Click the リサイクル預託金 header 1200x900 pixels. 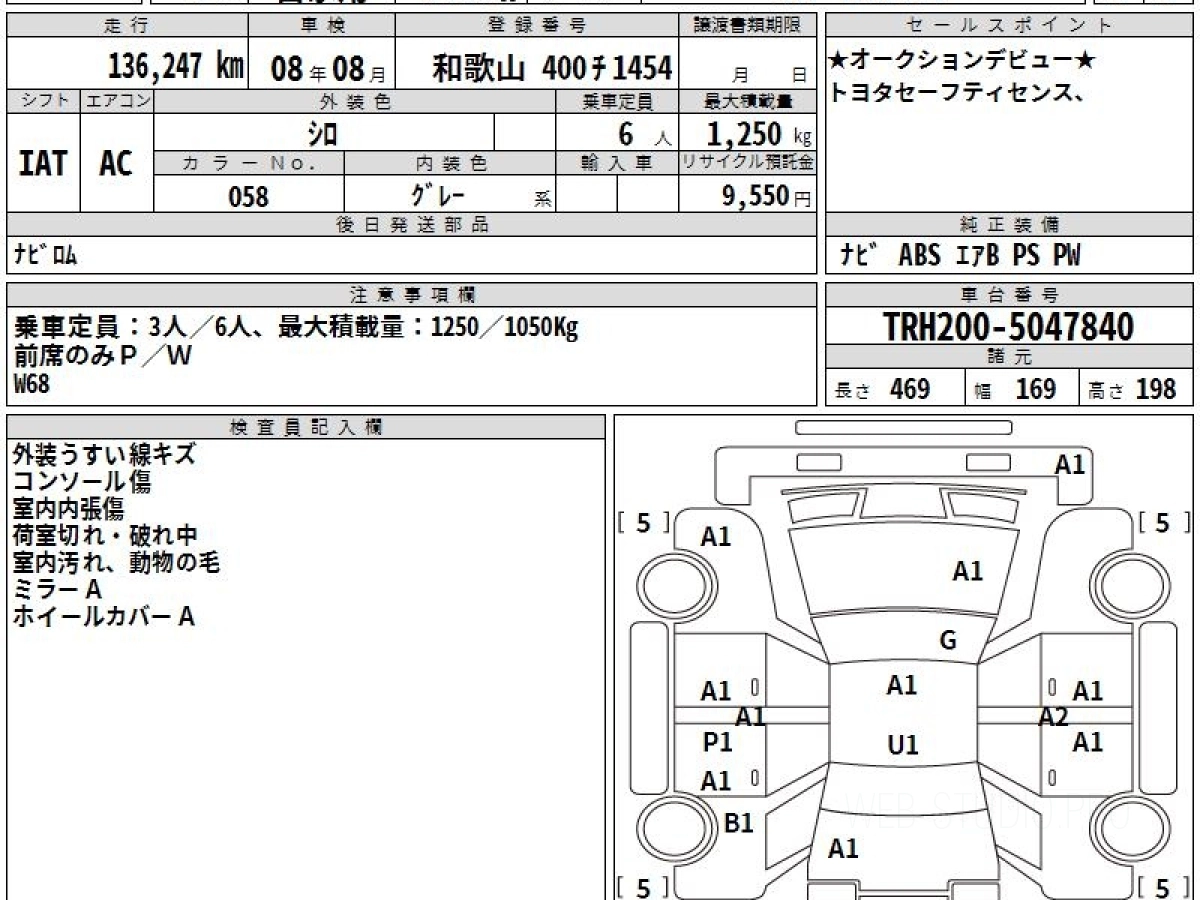tap(748, 163)
